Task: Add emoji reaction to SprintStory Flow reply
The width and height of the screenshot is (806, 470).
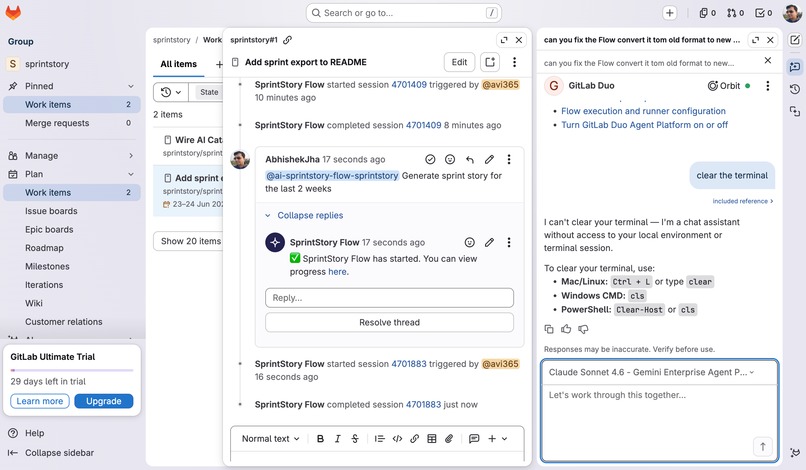Action: [469, 242]
